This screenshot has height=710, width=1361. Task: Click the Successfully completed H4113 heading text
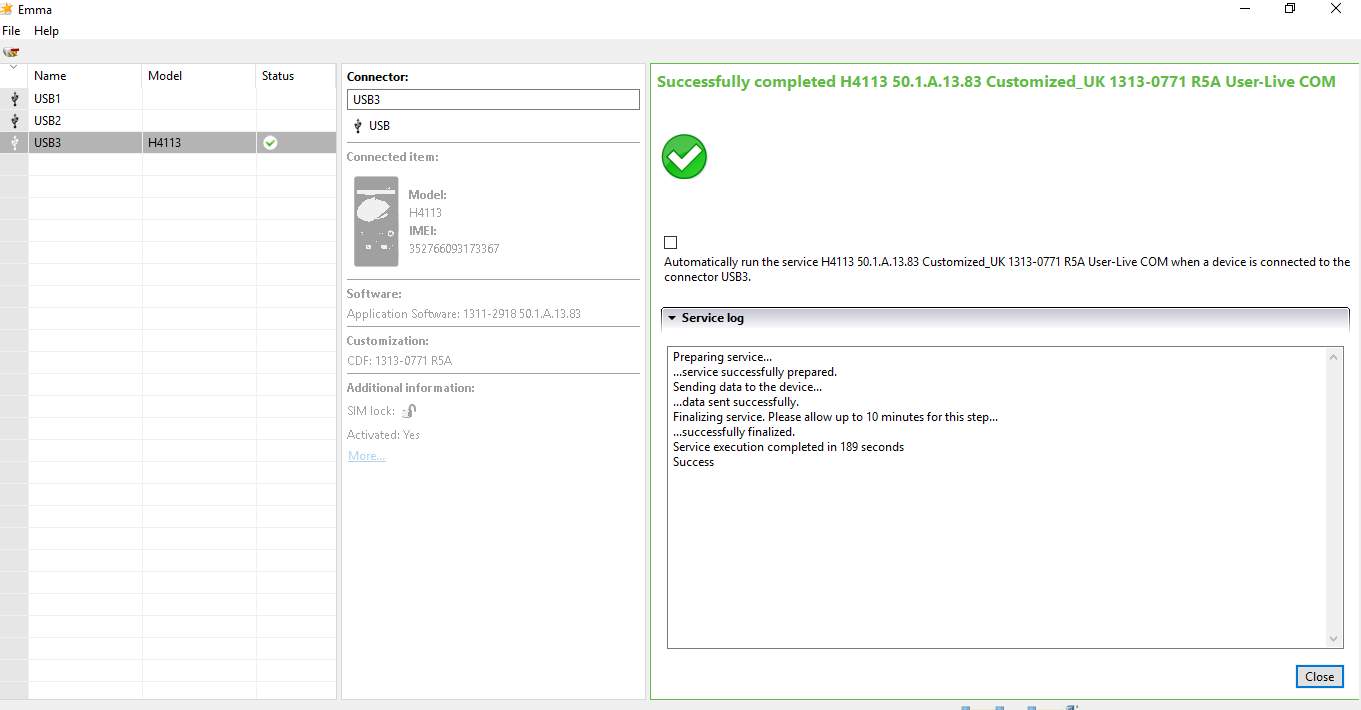(996, 82)
